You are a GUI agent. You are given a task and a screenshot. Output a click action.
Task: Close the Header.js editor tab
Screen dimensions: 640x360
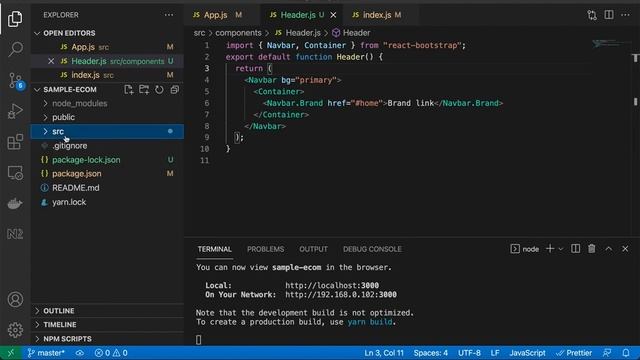coord(333,15)
